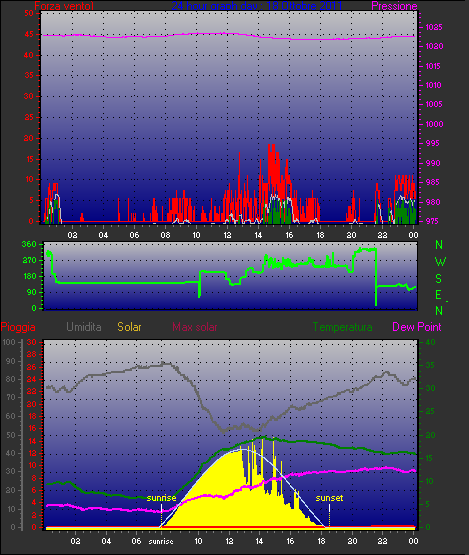Click the W compass letter beside direction graph

tap(440, 262)
